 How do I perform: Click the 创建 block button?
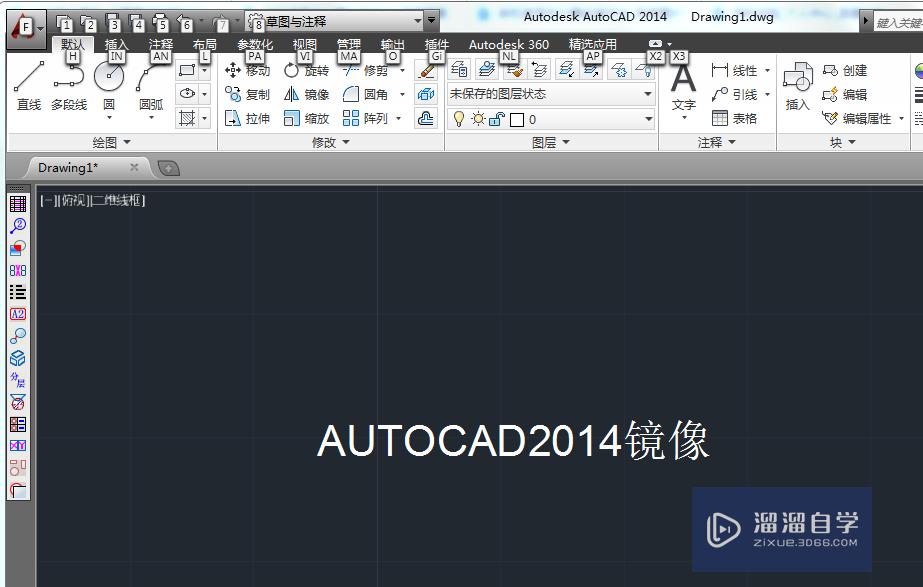click(856, 70)
